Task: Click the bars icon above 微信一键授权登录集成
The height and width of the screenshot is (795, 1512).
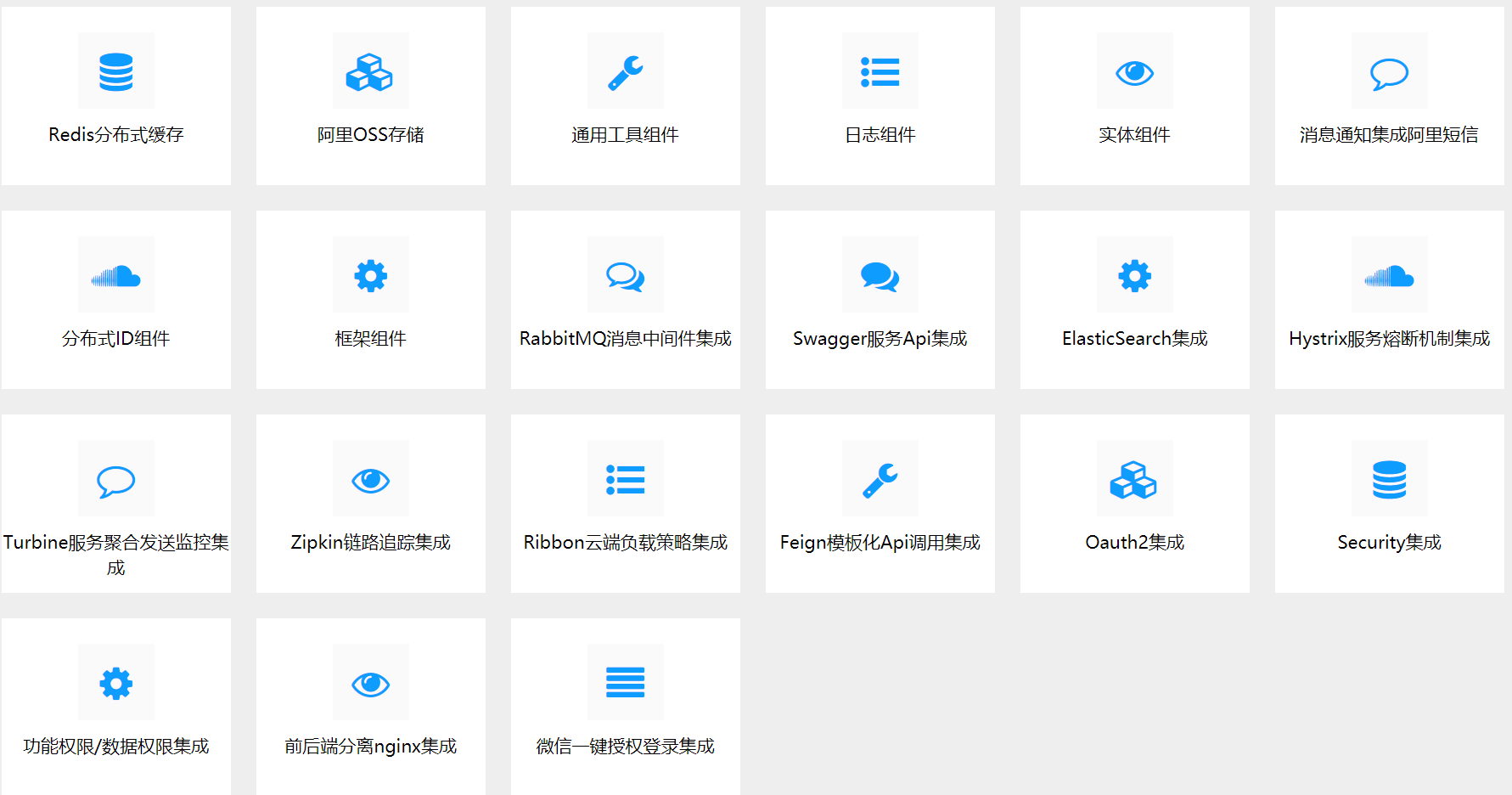Action: 626,682
